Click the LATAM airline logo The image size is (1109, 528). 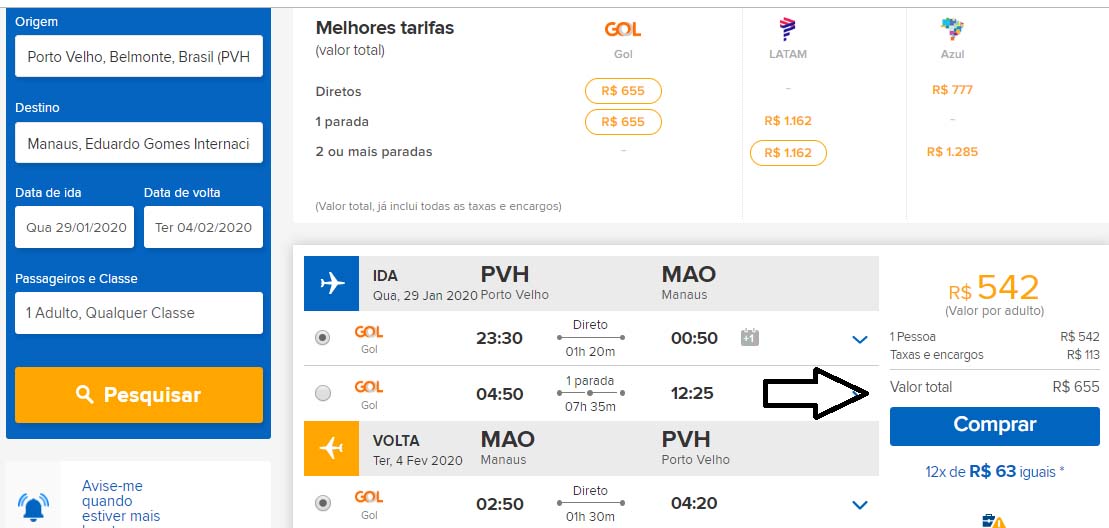(788, 30)
